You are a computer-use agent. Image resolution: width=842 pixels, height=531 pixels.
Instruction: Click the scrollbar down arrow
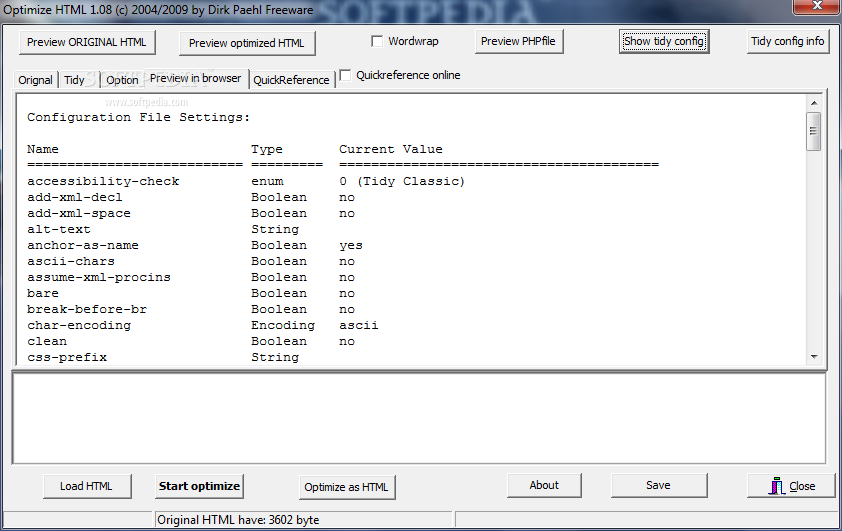814,357
